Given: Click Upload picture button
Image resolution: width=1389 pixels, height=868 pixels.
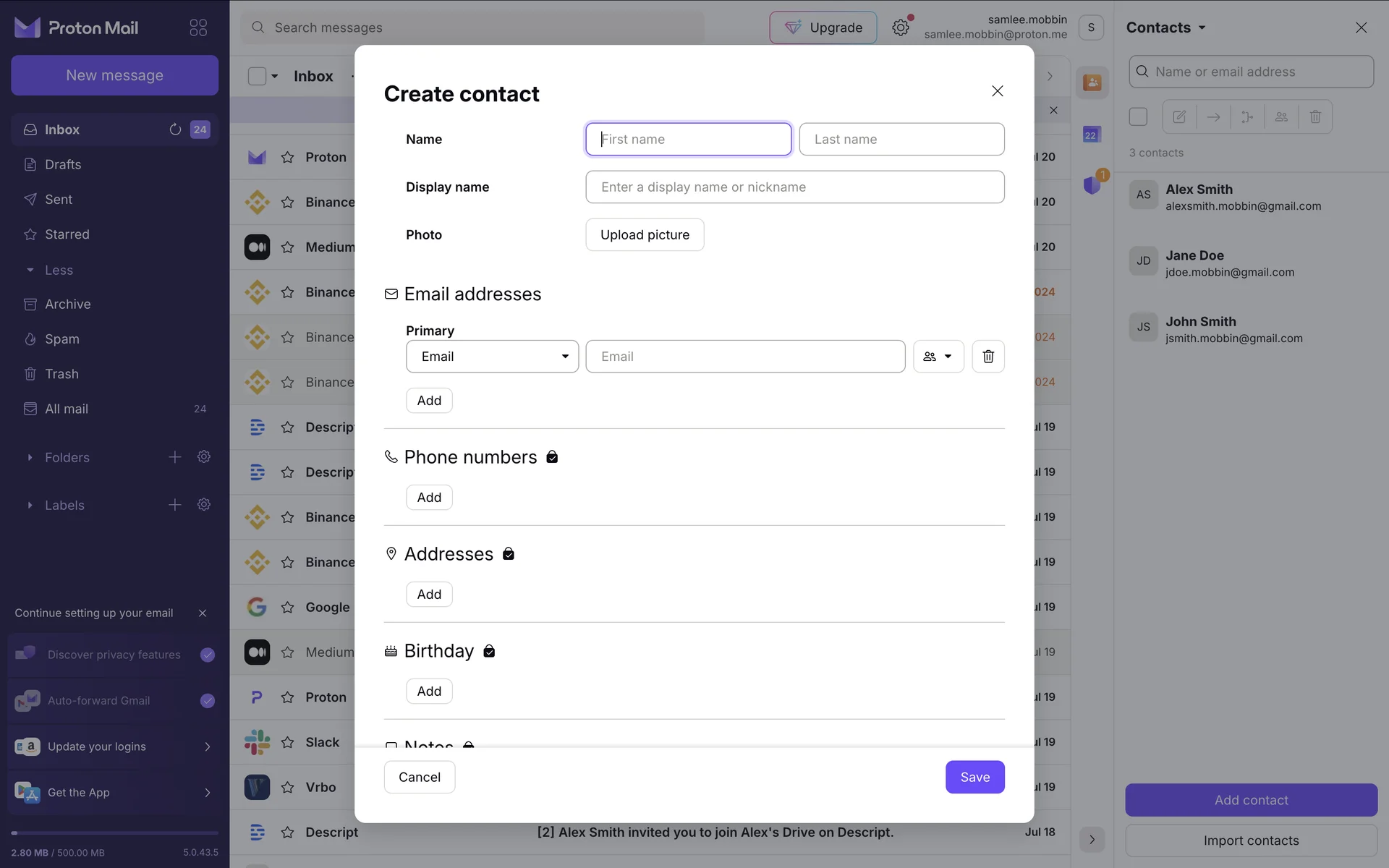Looking at the screenshot, I should pos(645,235).
